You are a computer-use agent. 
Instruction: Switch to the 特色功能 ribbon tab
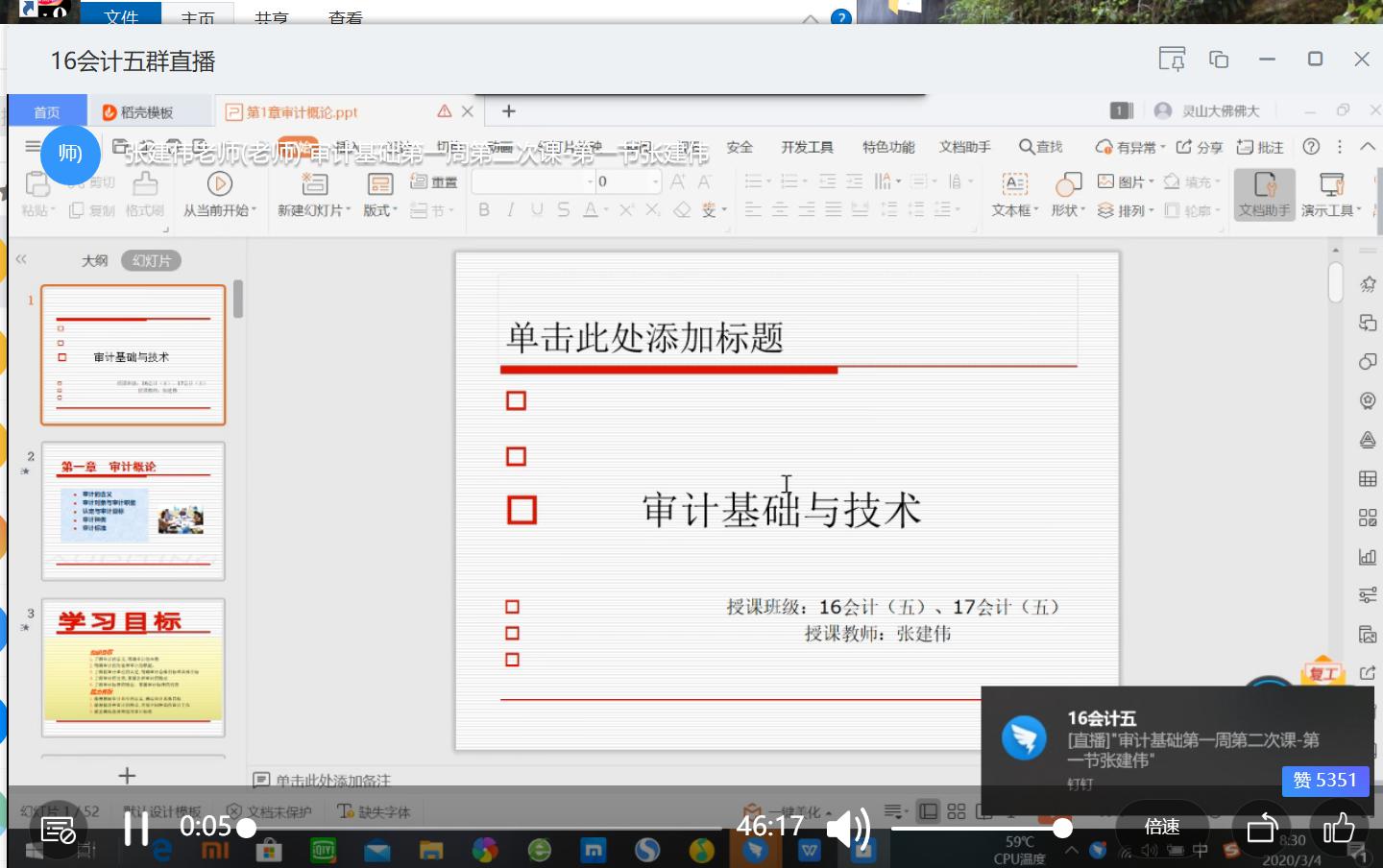pyautogui.click(x=886, y=146)
